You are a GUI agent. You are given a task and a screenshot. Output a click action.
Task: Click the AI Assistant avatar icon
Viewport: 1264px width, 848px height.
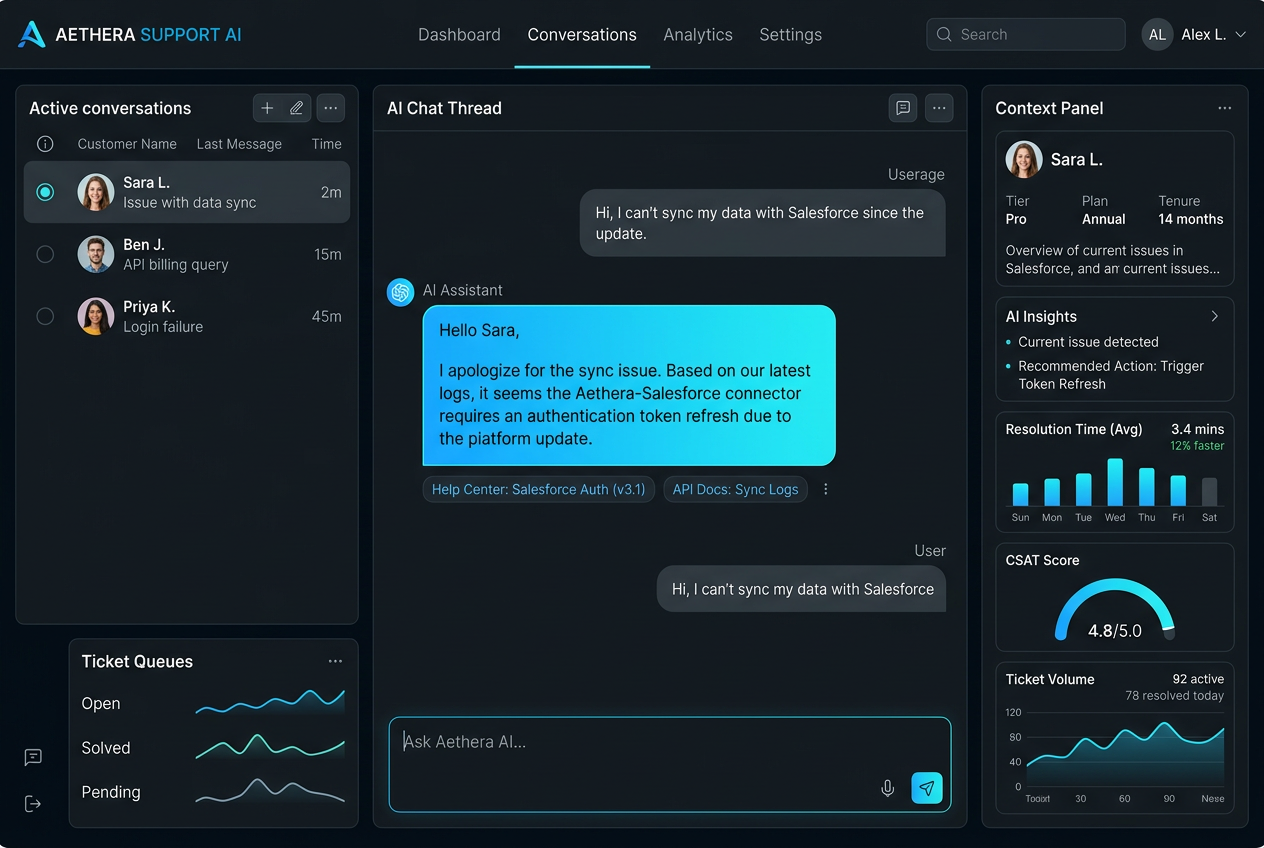click(401, 292)
